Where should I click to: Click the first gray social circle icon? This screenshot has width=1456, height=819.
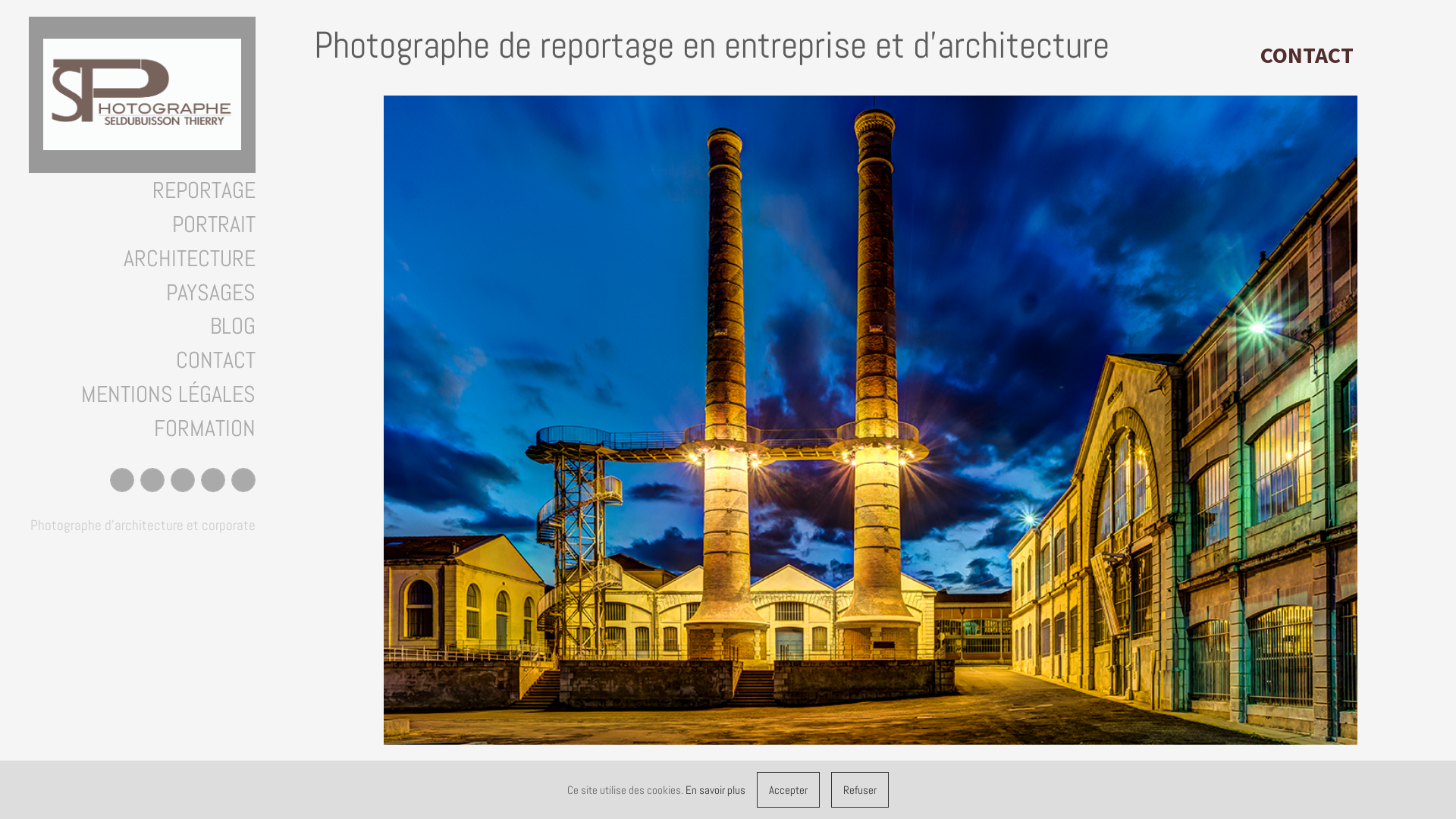(x=122, y=480)
